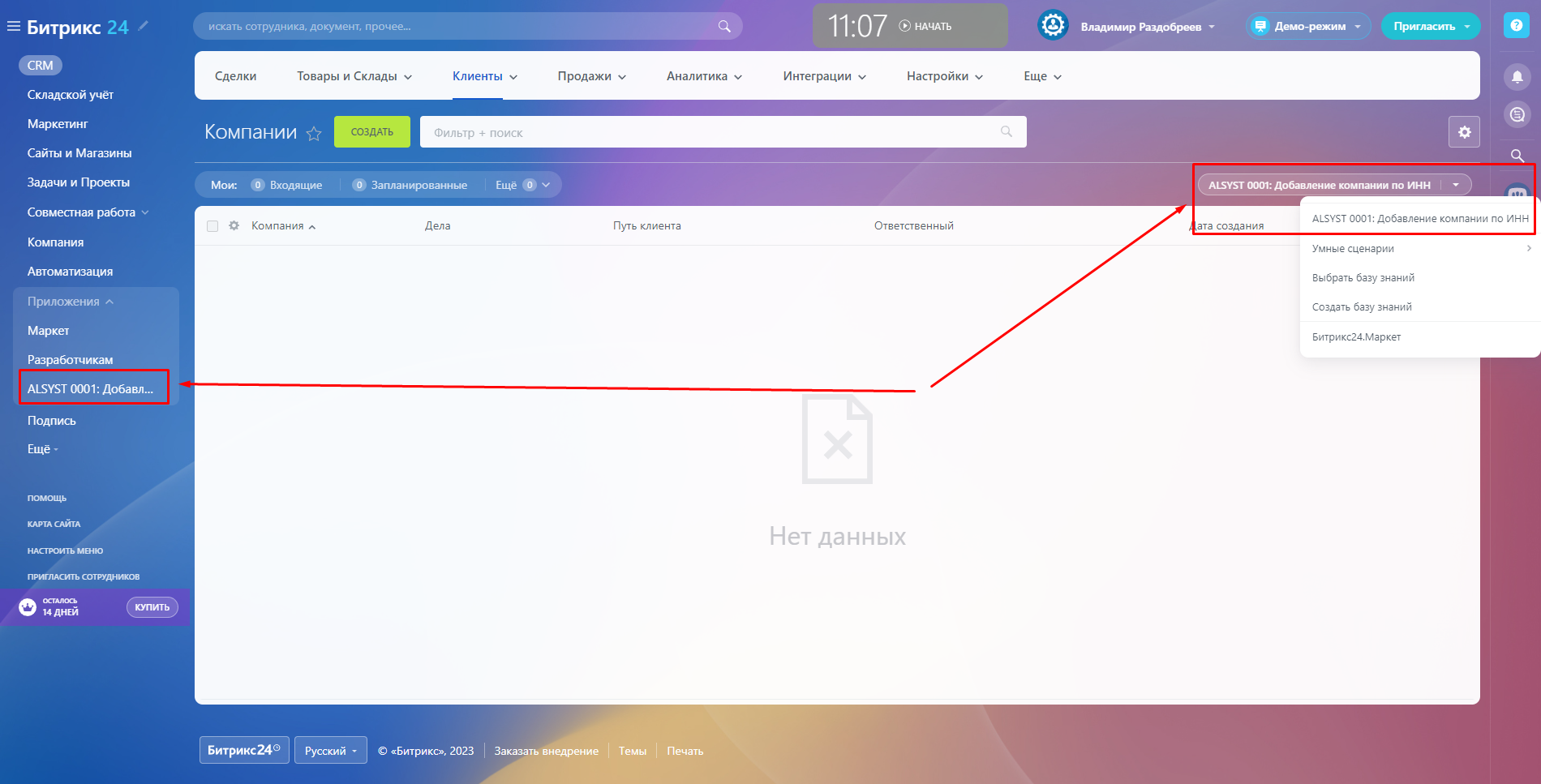Open Умные сценарии submenu
Viewport: 1541px width, 784px height.
point(1420,248)
